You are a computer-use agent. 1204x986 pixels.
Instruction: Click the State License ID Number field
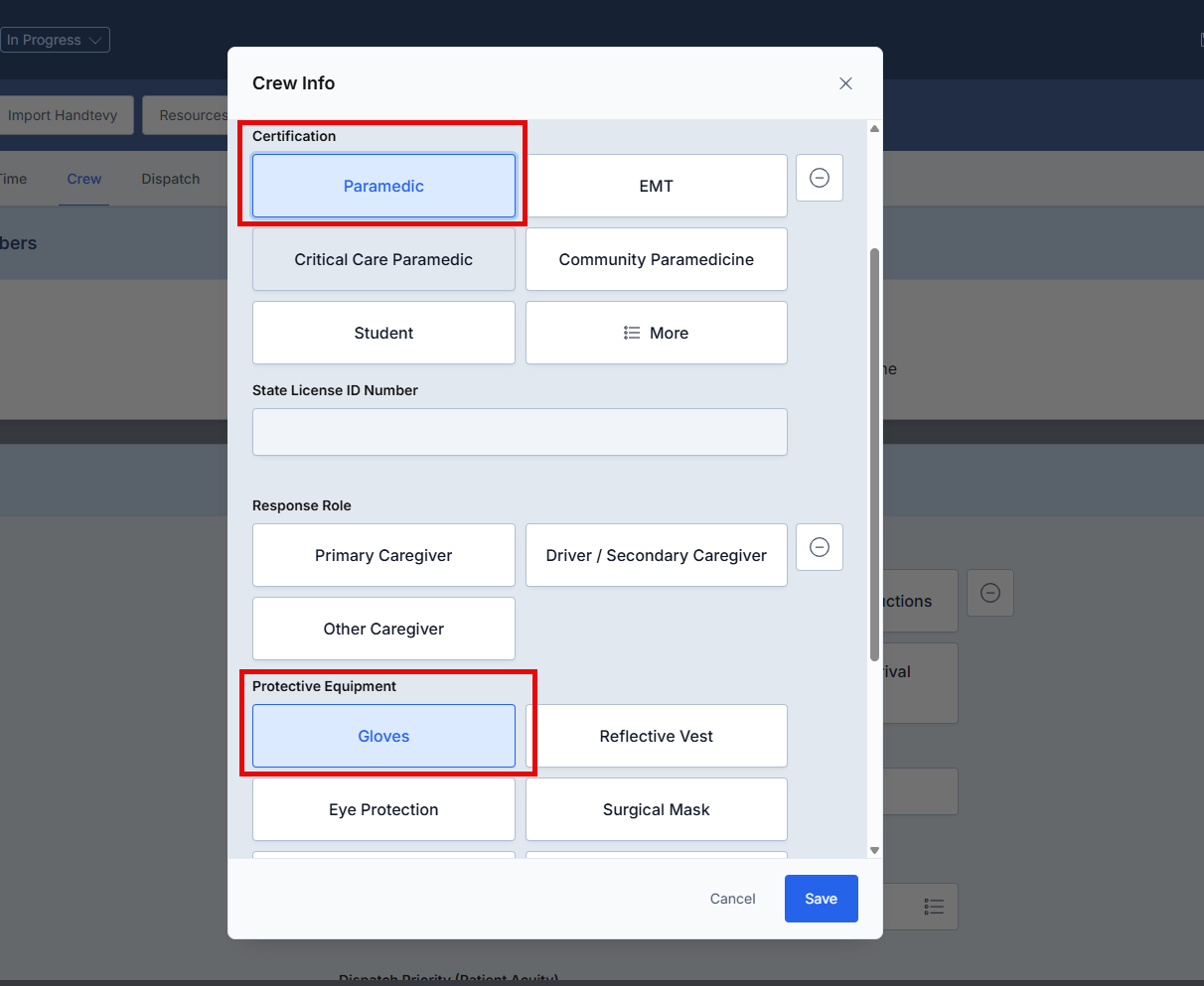coord(520,432)
